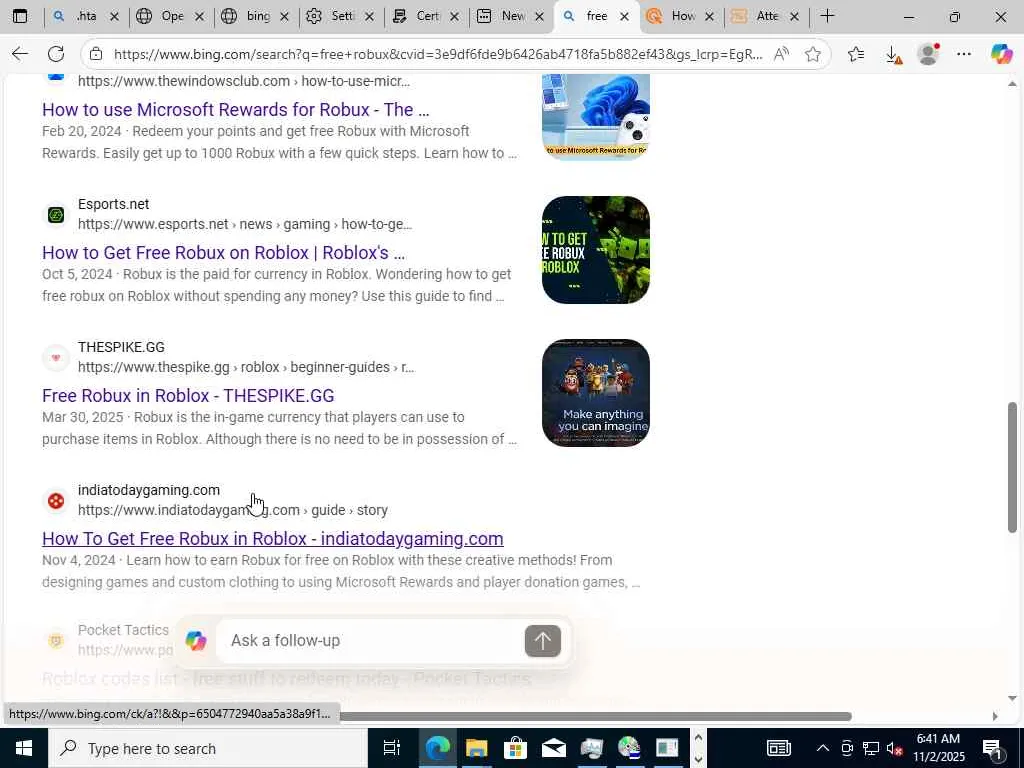This screenshot has height=768, width=1024.
Task: Open the clock showing 6:41 AM
Action: pos(938,748)
